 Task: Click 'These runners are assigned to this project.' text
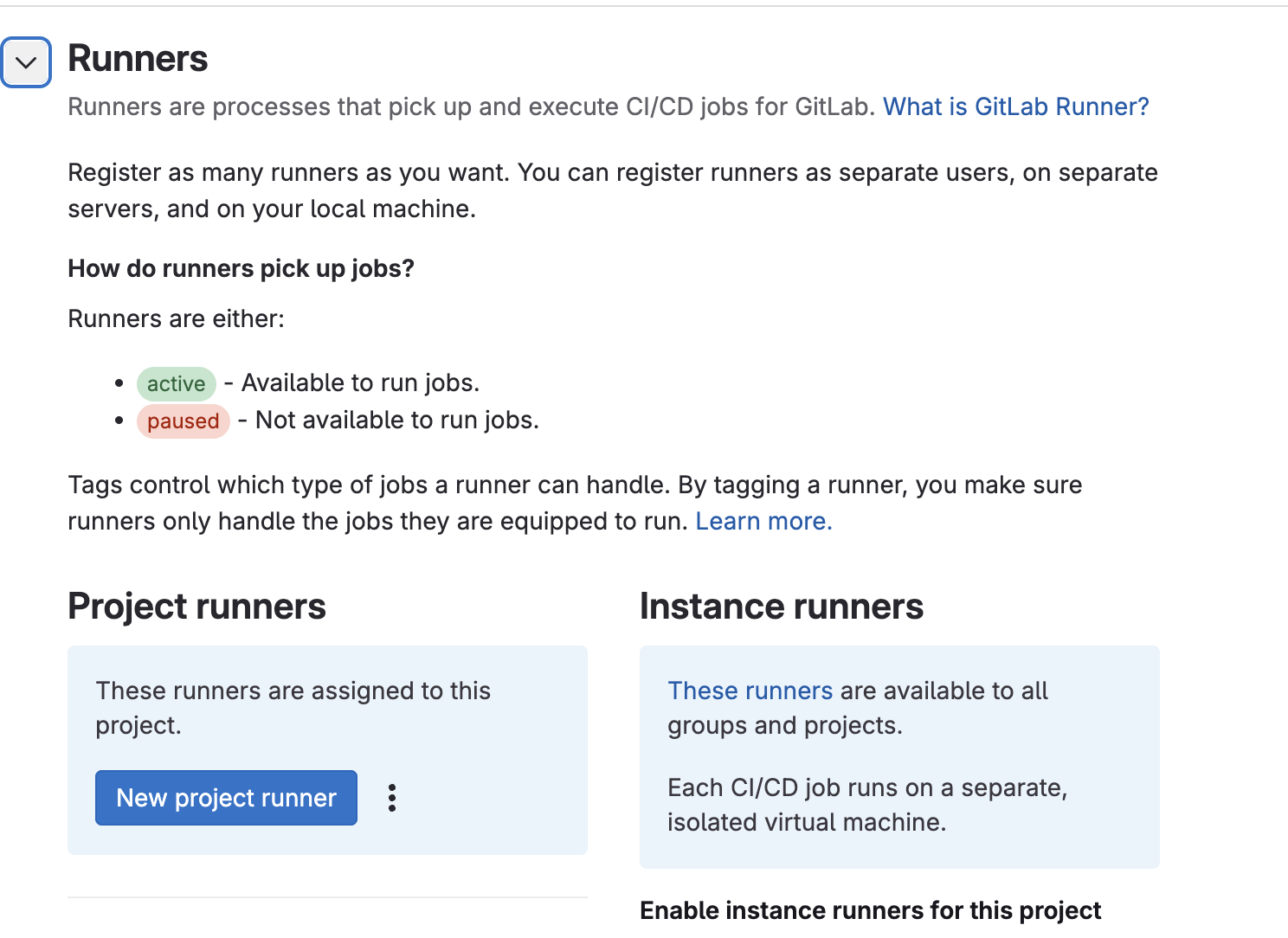[x=293, y=708]
